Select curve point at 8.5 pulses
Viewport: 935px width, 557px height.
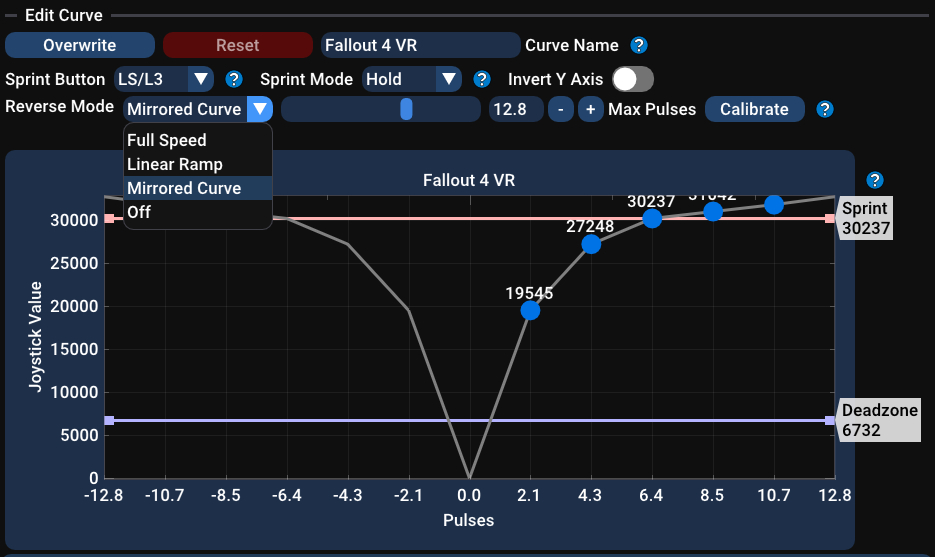tap(713, 211)
